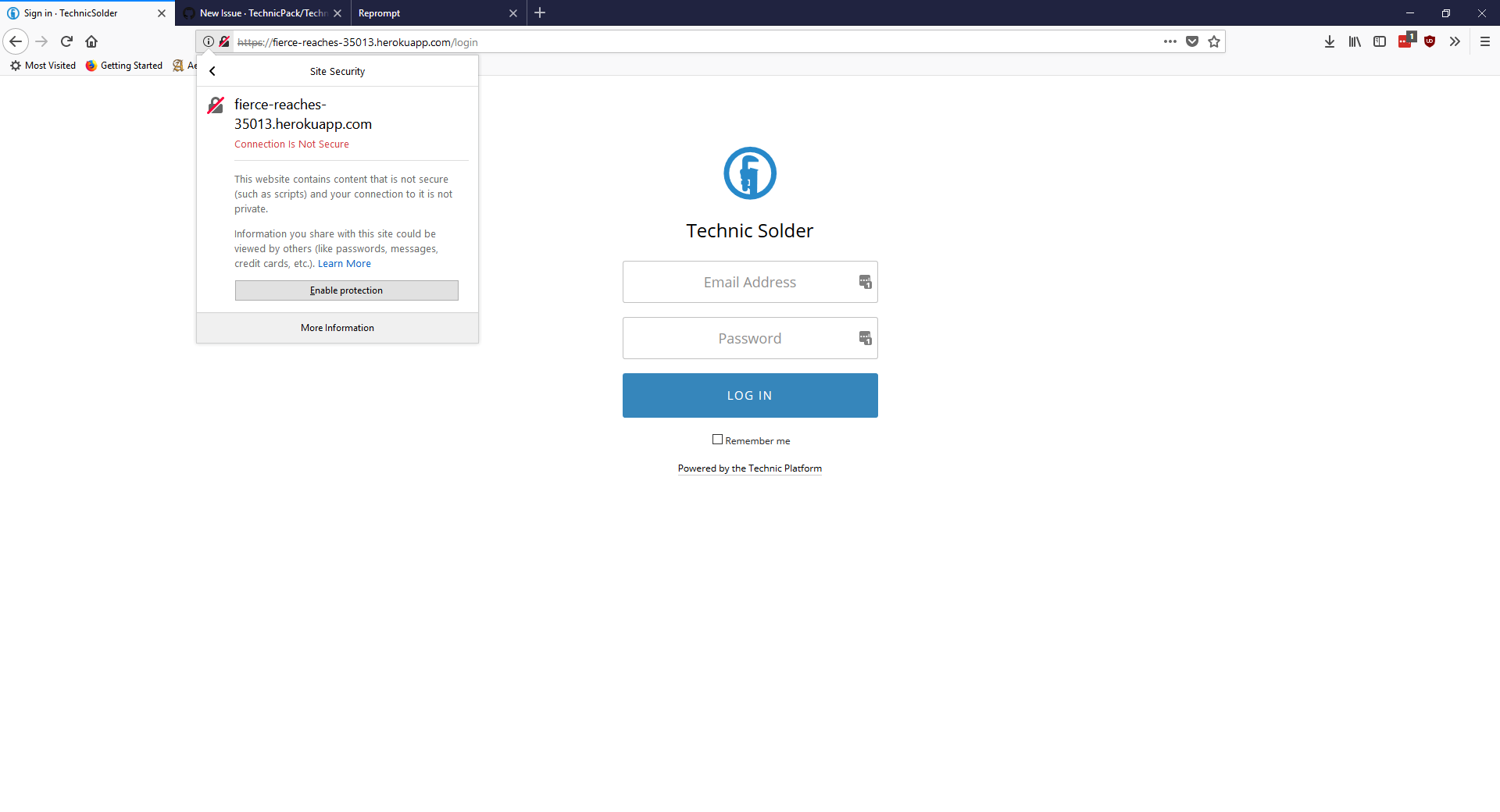Image resolution: width=1500 pixels, height=812 pixels.
Task: Bookmark this page using the star icon
Action: [x=1214, y=41]
